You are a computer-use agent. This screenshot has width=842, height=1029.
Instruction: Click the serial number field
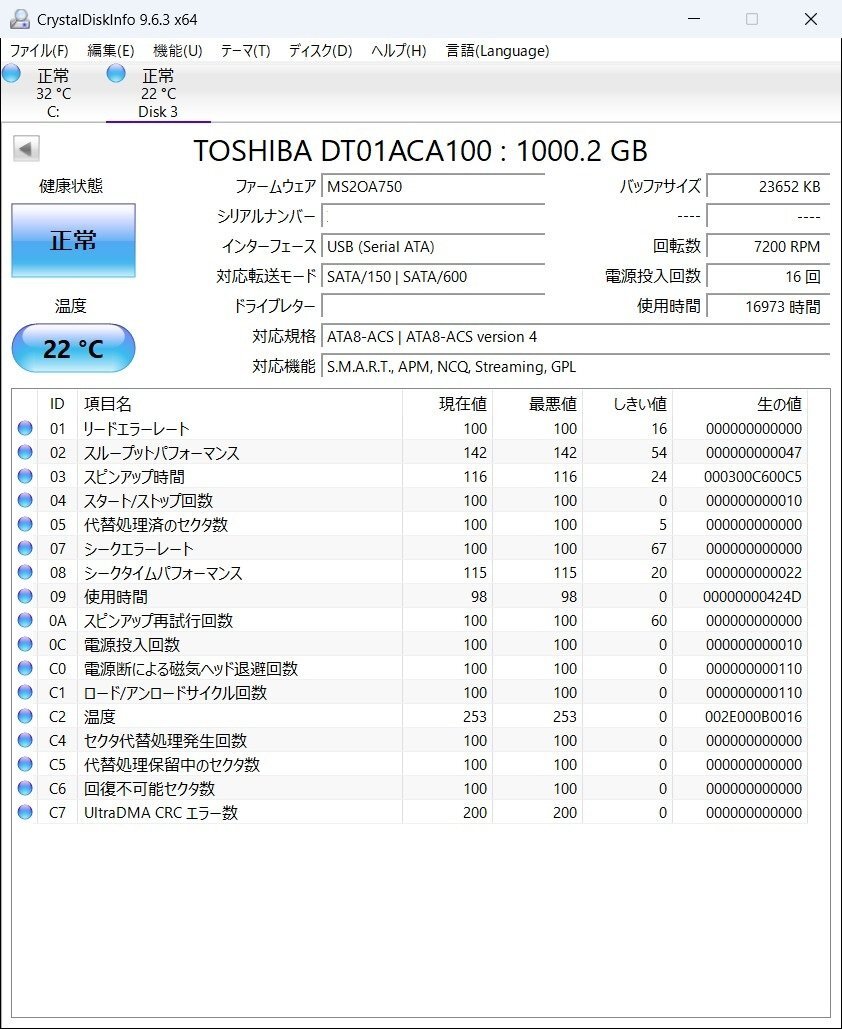point(433,217)
